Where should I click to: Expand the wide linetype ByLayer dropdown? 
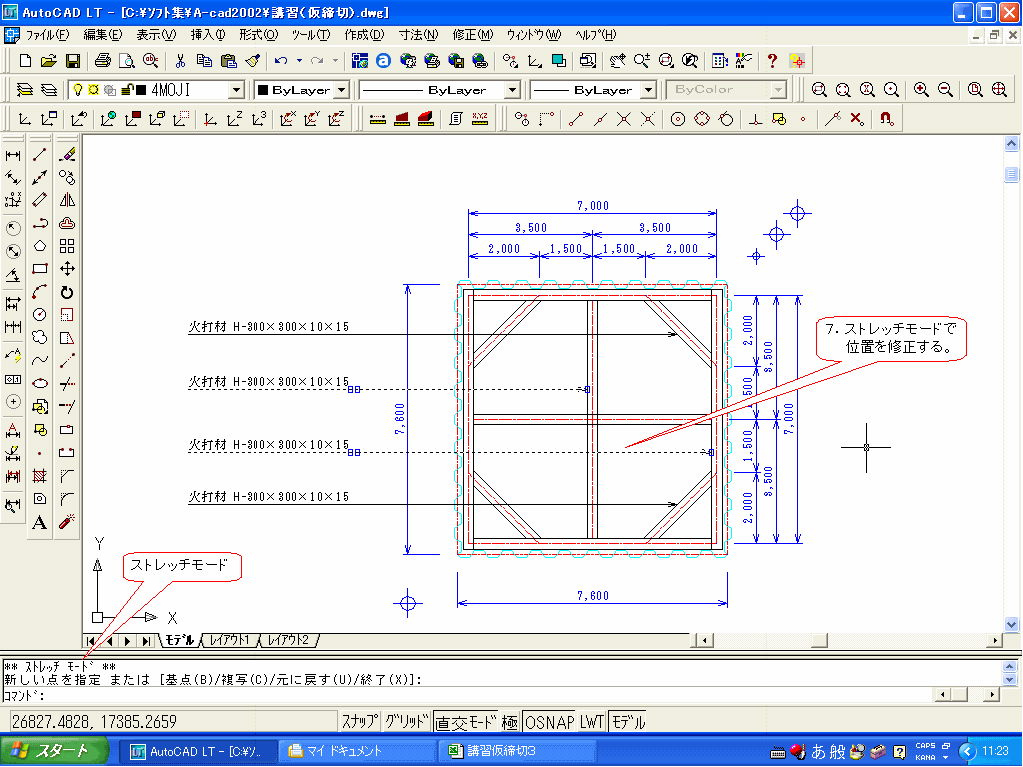513,90
